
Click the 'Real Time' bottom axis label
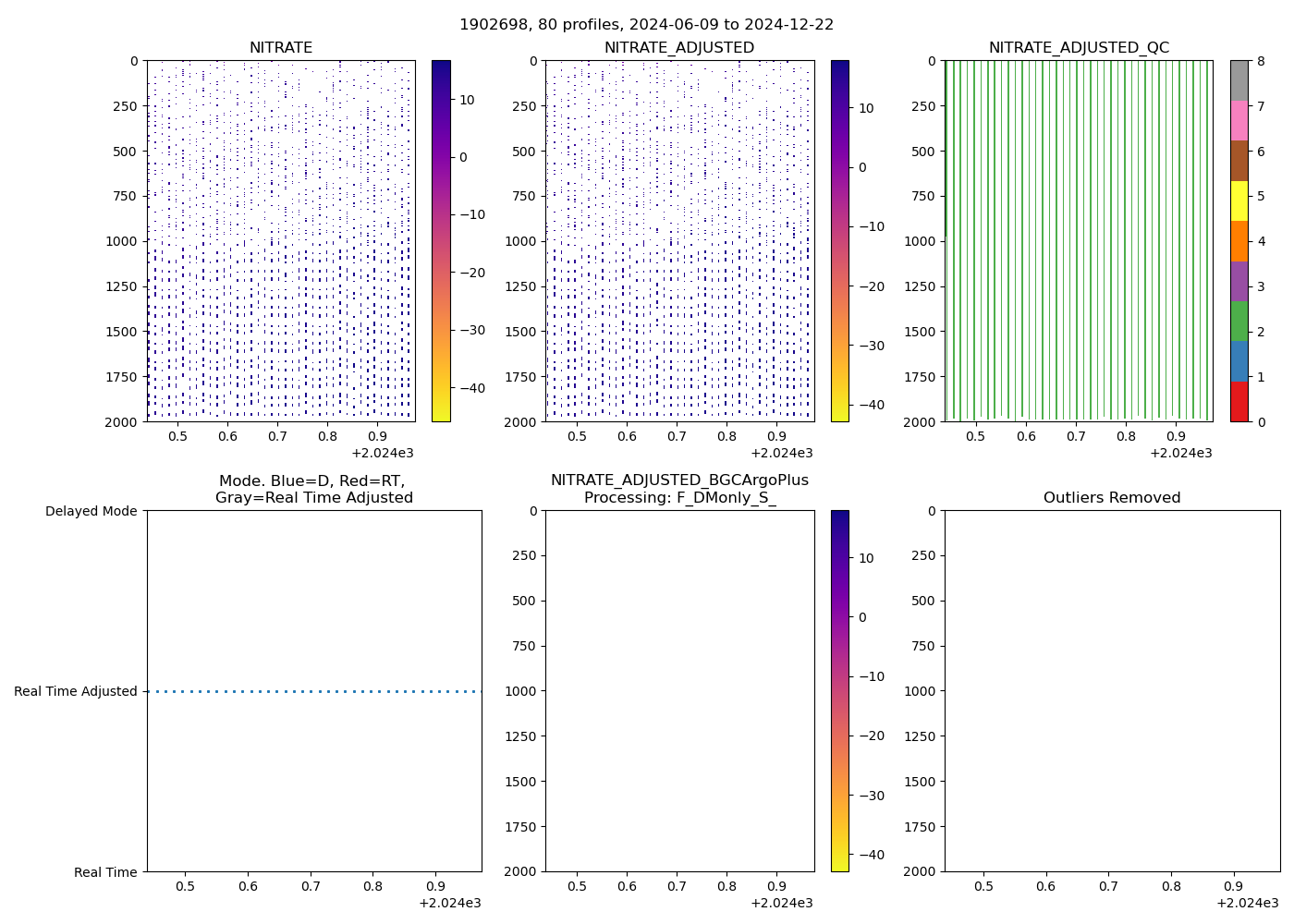[105, 872]
